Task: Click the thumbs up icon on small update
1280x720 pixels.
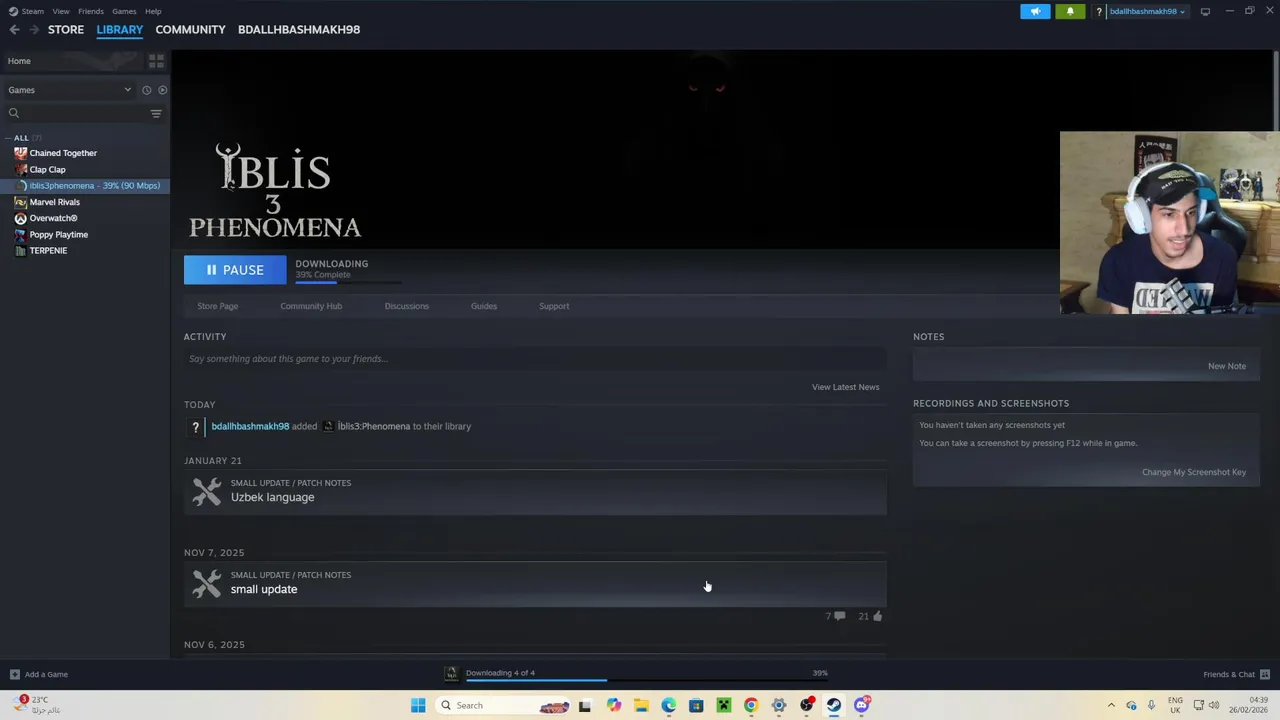Action: [x=877, y=616]
